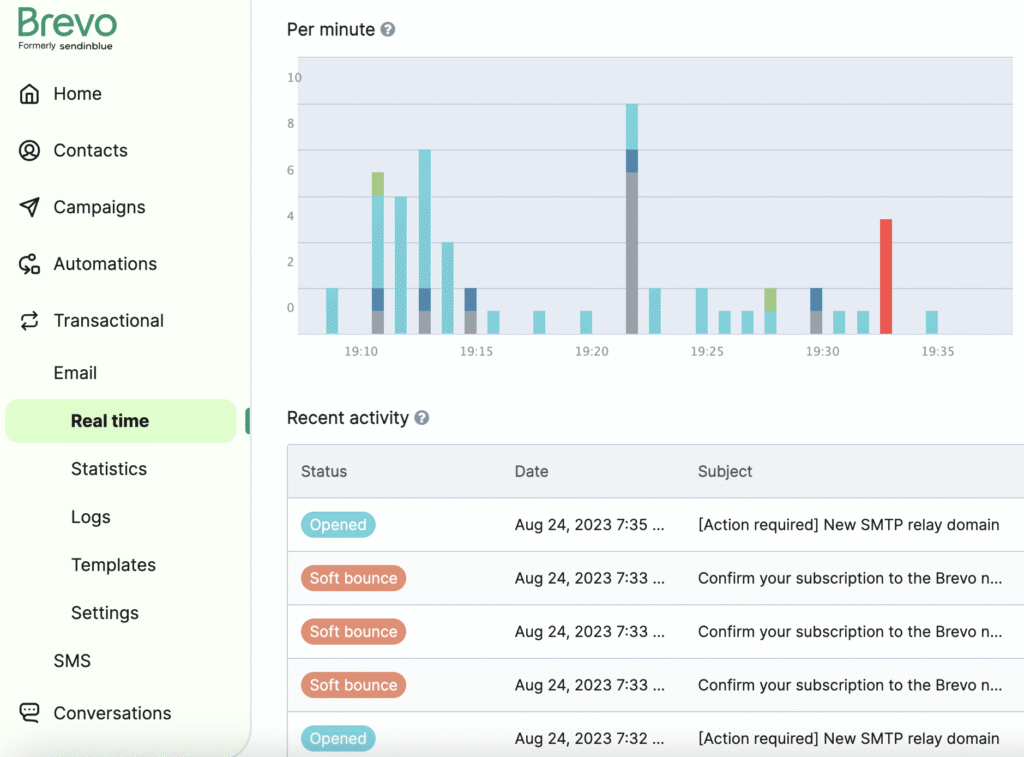Open transactional email Settings
This screenshot has width=1024, height=757.
click(104, 613)
